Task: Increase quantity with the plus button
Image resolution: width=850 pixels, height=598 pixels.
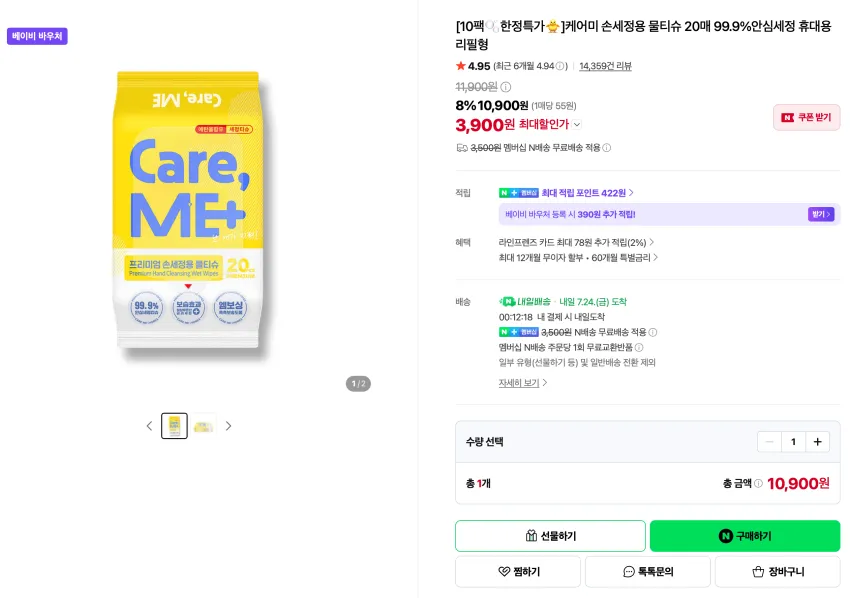Action: point(817,442)
